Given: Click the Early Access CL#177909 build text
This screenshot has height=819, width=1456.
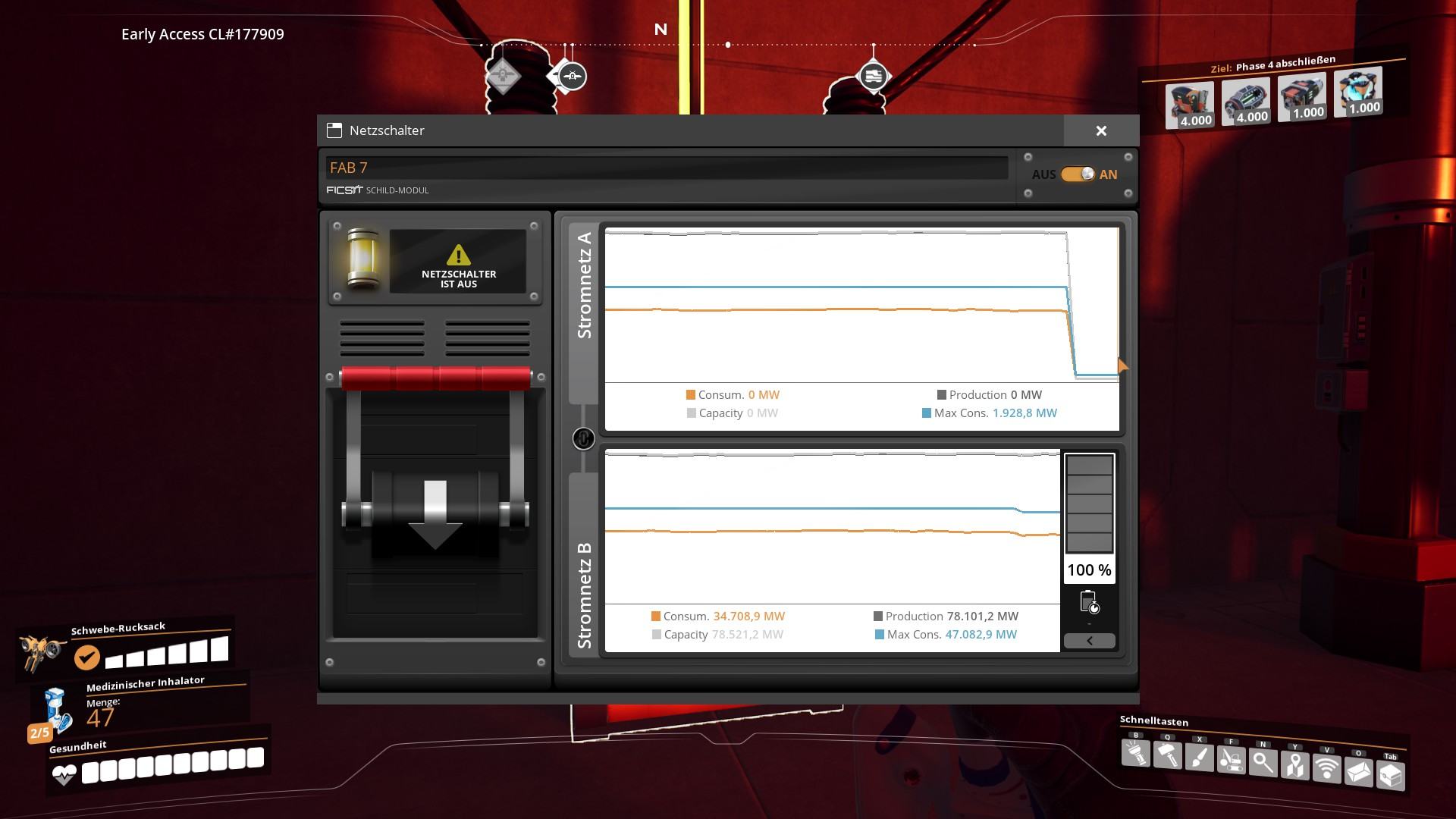Looking at the screenshot, I should [x=202, y=34].
